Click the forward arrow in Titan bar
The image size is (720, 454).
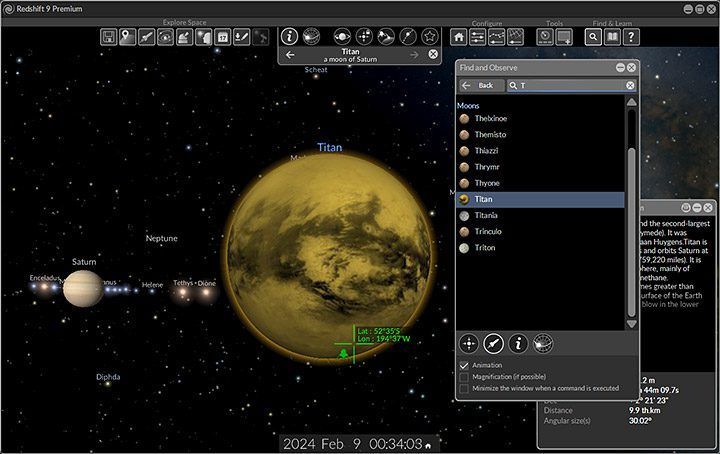pyautogui.click(x=414, y=55)
